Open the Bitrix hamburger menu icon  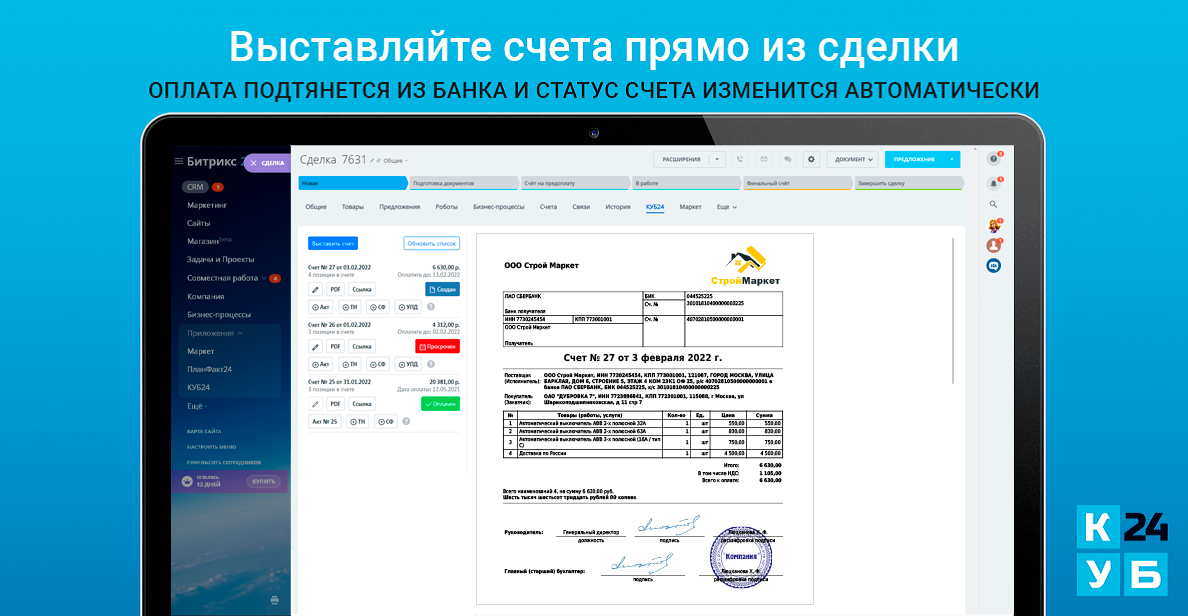(x=179, y=161)
